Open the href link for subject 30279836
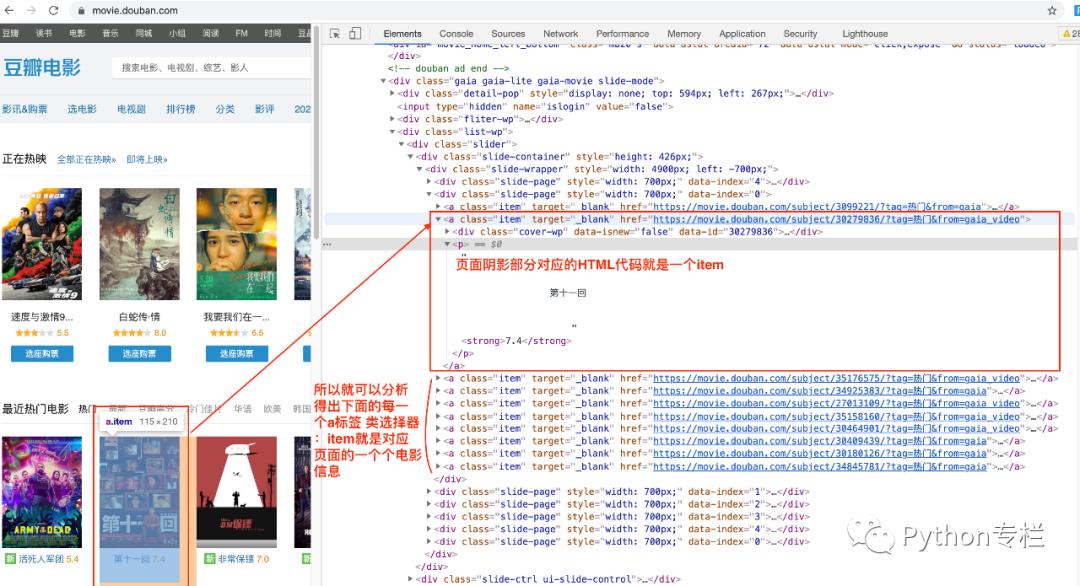The width and height of the screenshot is (1080, 586). click(x=836, y=219)
